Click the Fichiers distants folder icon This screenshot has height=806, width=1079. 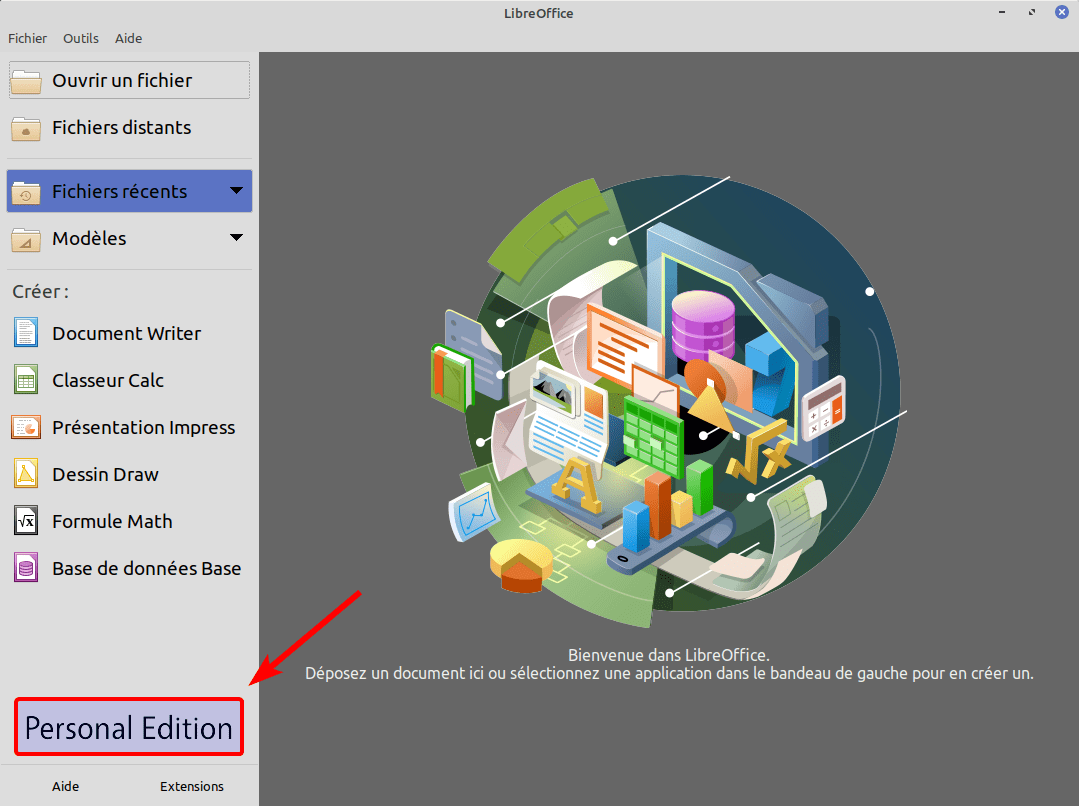coord(26,128)
